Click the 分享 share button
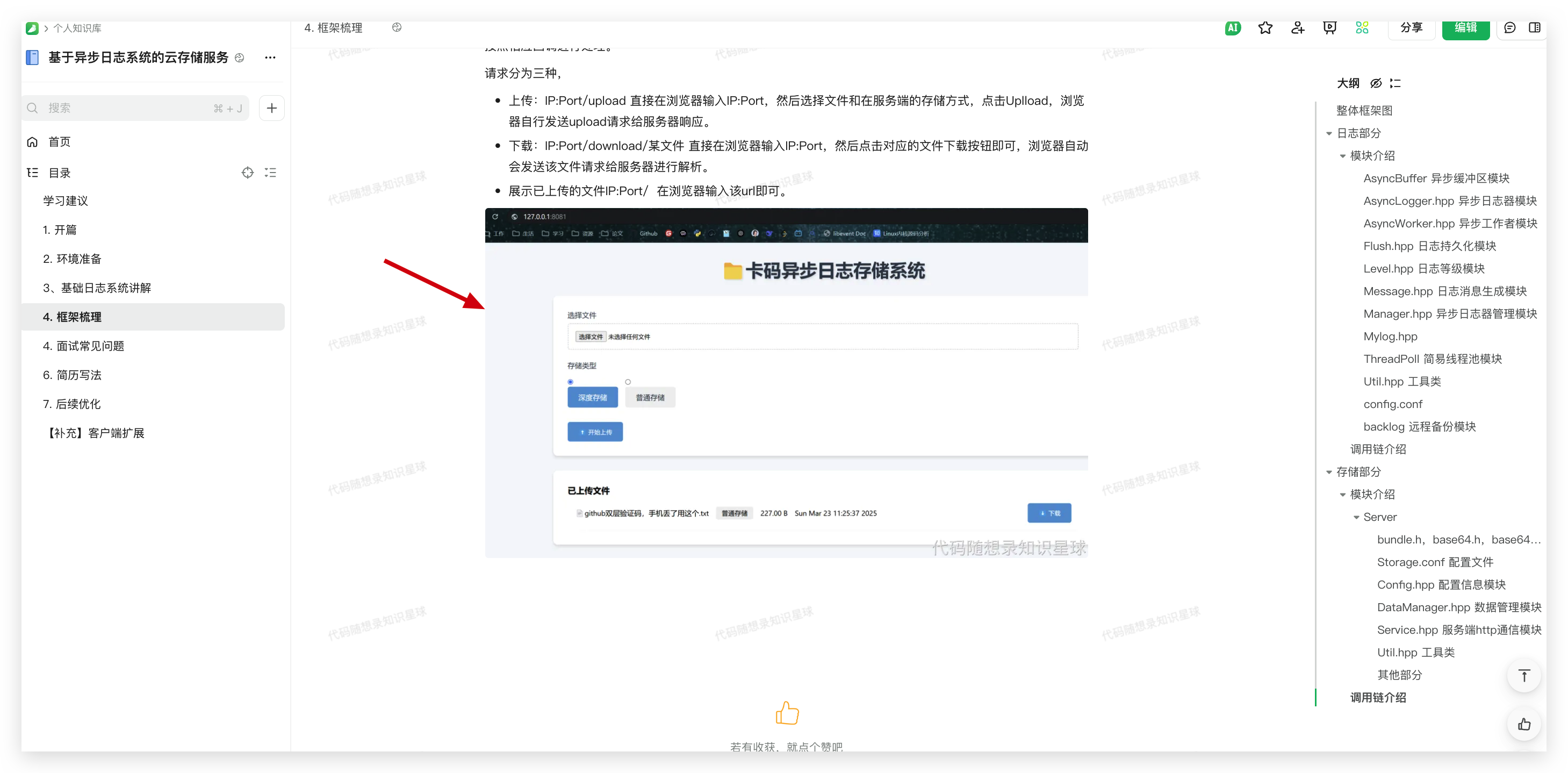The width and height of the screenshot is (1568, 773). 1411,27
